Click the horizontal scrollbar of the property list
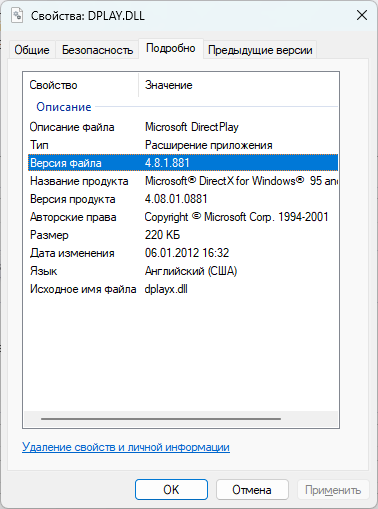The height and width of the screenshot is (509, 378). [161, 419]
